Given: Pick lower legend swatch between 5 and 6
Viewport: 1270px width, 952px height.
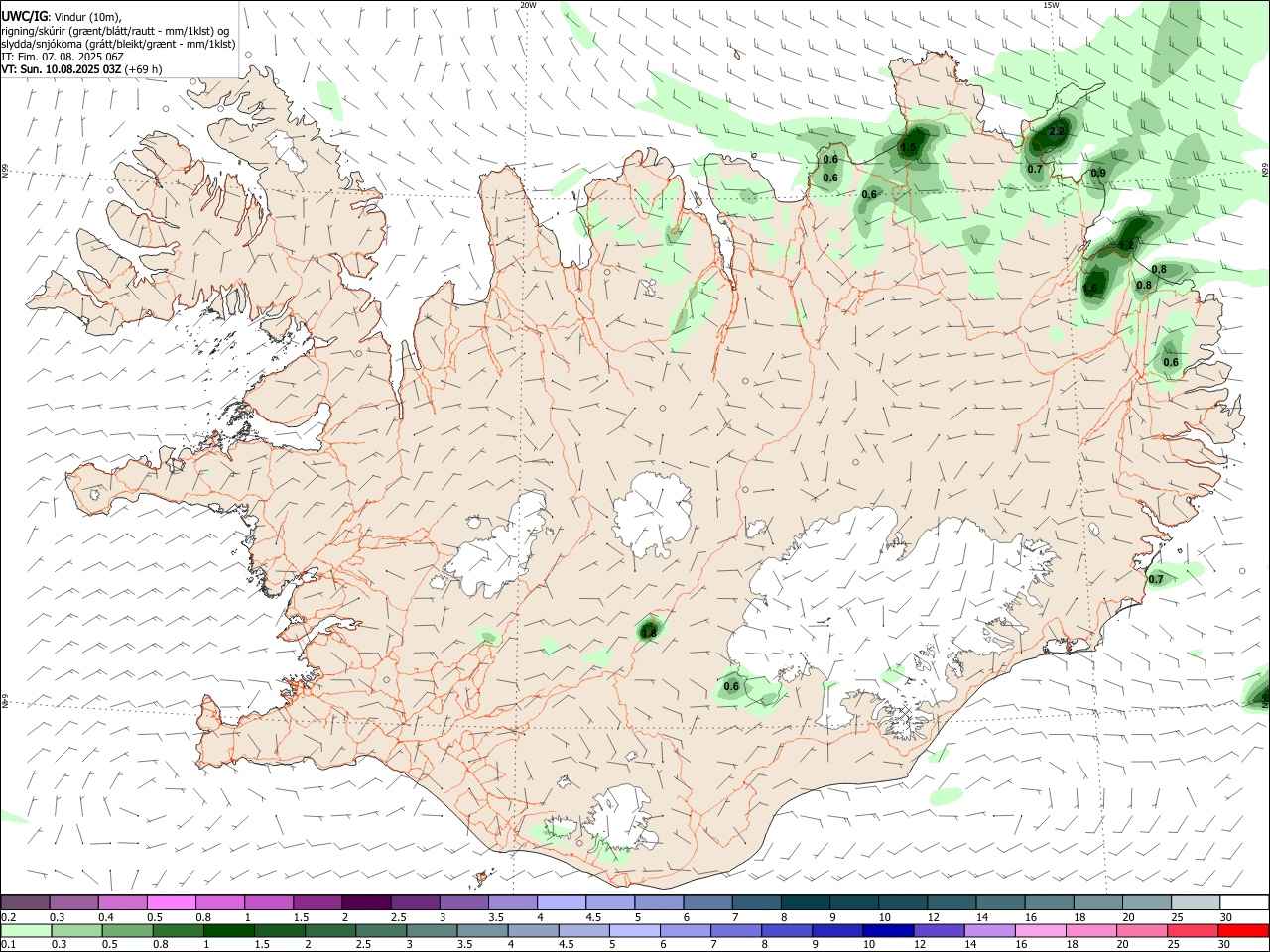Looking at the screenshot, I should tap(635, 931).
